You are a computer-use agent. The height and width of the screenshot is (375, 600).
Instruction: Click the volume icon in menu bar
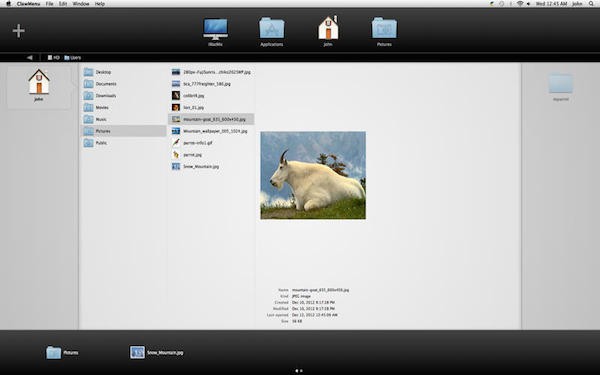click(x=528, y=4)
